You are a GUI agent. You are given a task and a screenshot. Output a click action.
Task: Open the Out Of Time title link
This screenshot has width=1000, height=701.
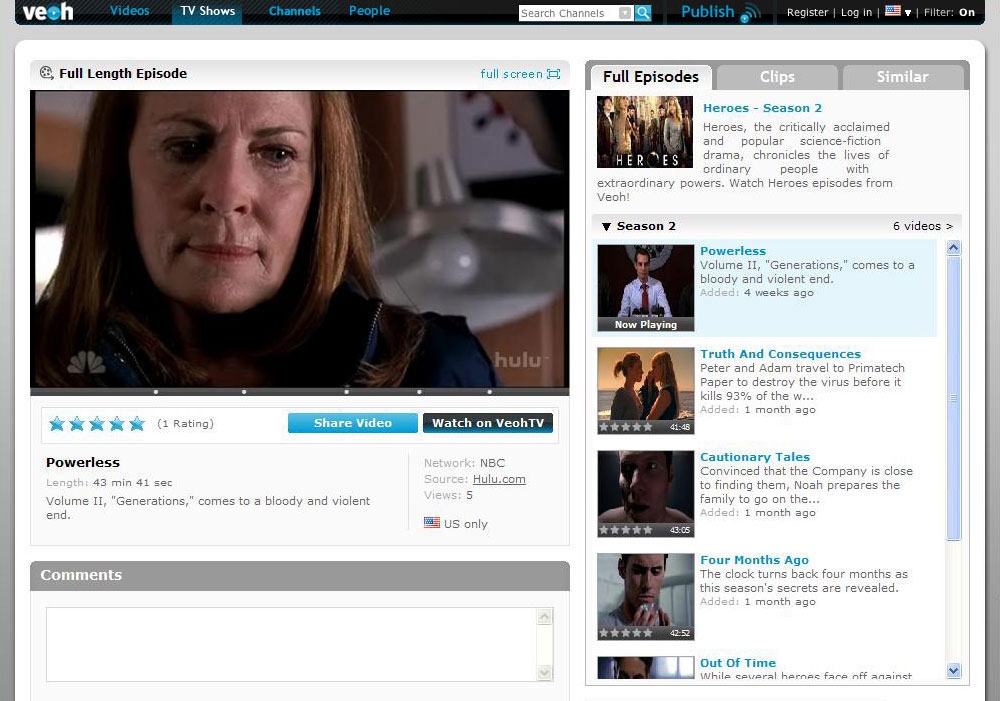738,663
